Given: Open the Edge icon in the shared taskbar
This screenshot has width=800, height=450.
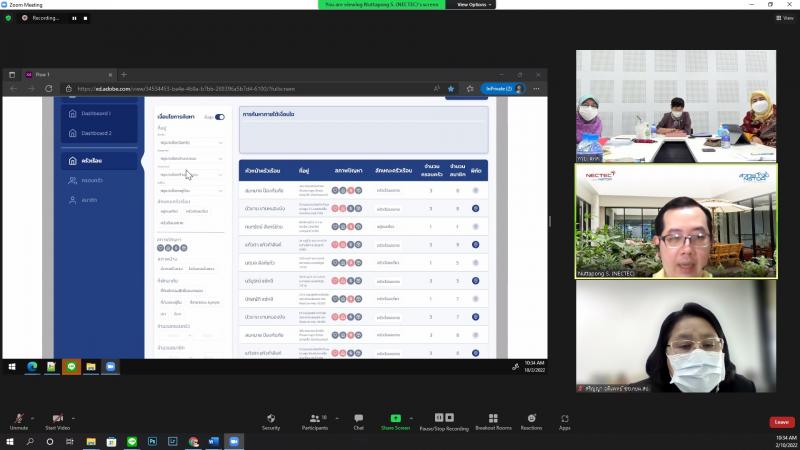Looking at the screenshot, I should pos(32,366).
